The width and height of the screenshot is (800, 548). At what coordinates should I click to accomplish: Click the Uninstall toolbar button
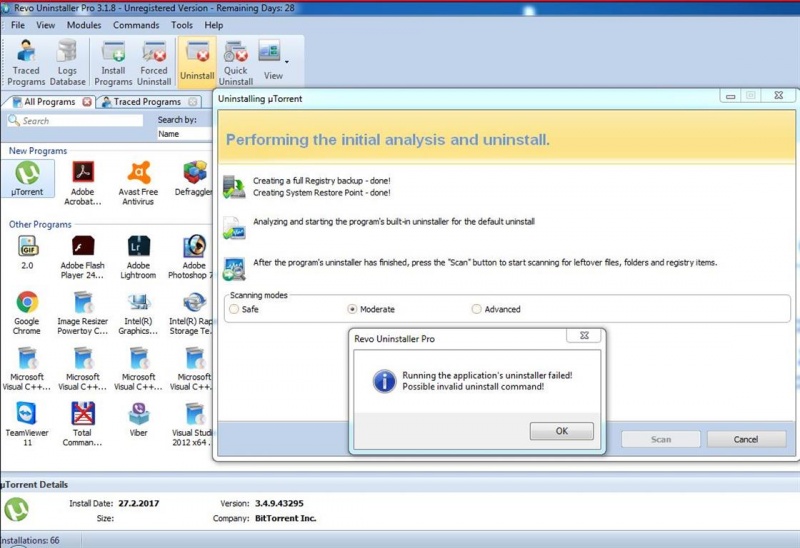point(197,61)
